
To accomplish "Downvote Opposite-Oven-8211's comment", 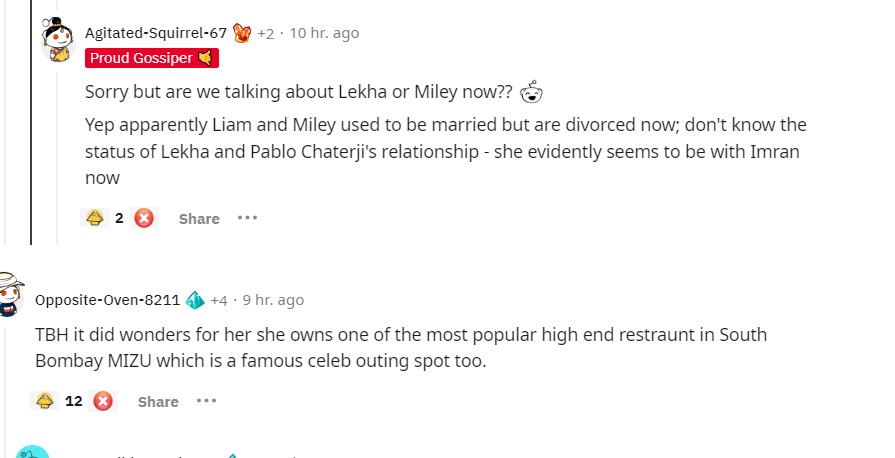I will pyautogui.click(x=102, y=401).
